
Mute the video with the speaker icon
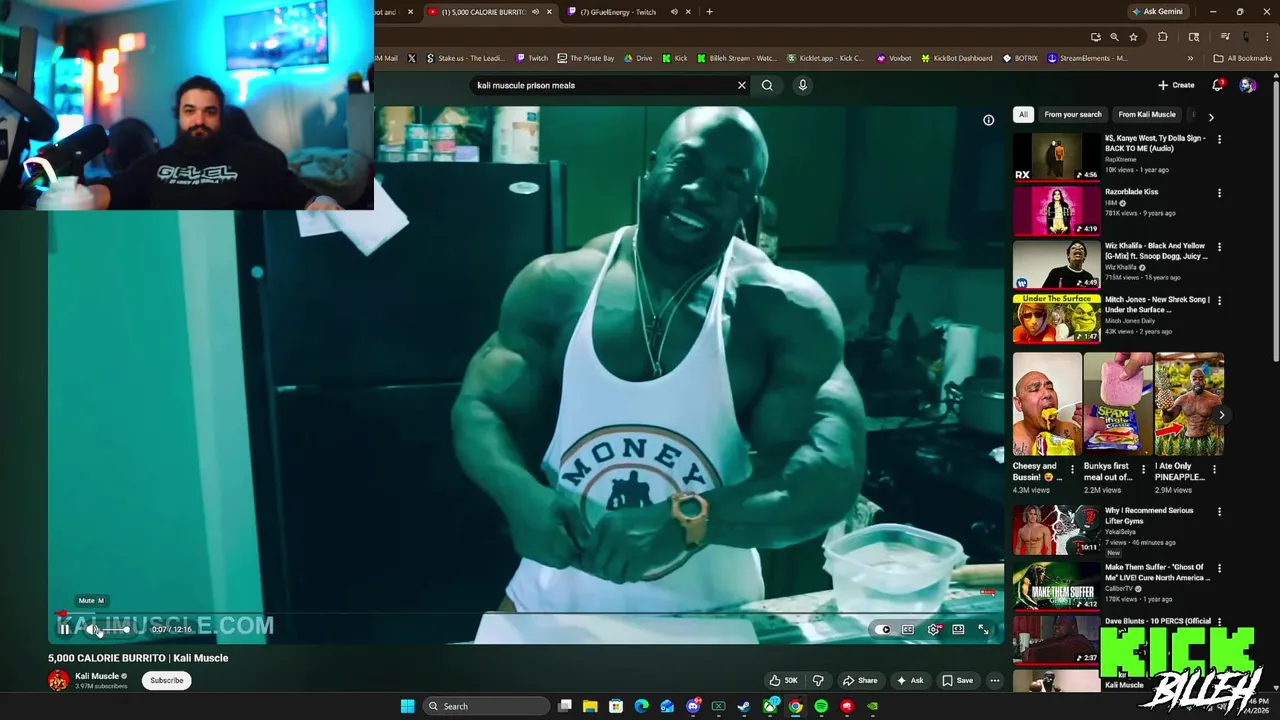pos(92,629)
